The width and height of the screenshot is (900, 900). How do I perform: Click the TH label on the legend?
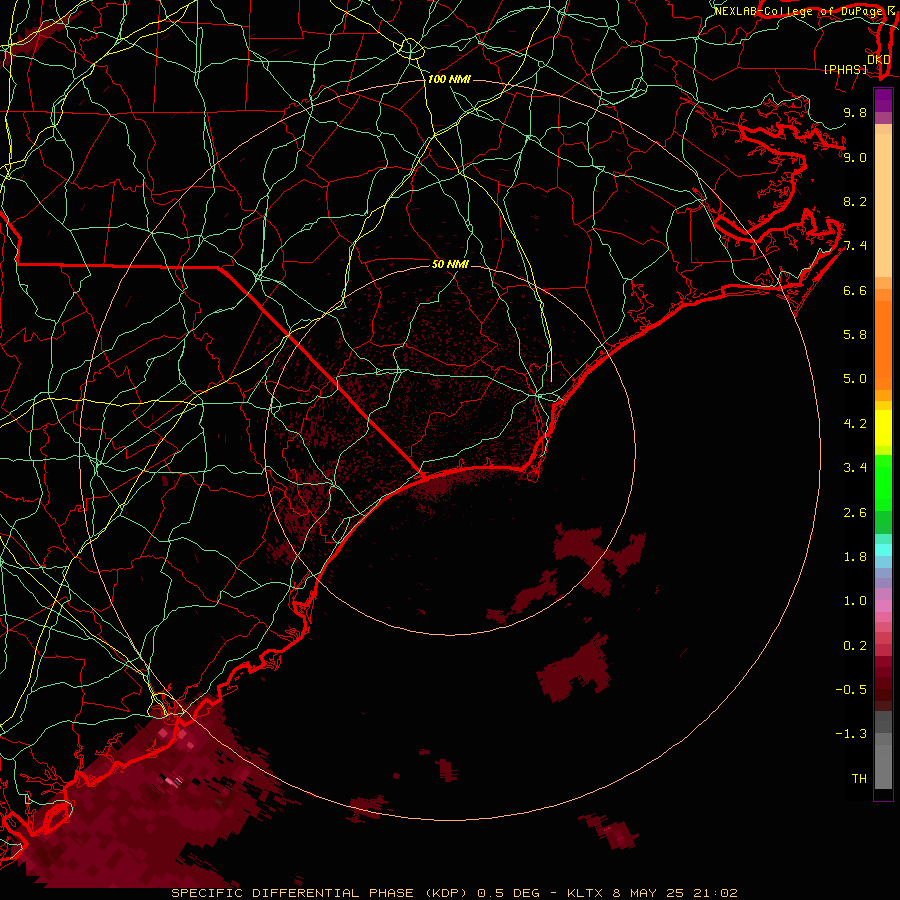(x=859, y=779)
